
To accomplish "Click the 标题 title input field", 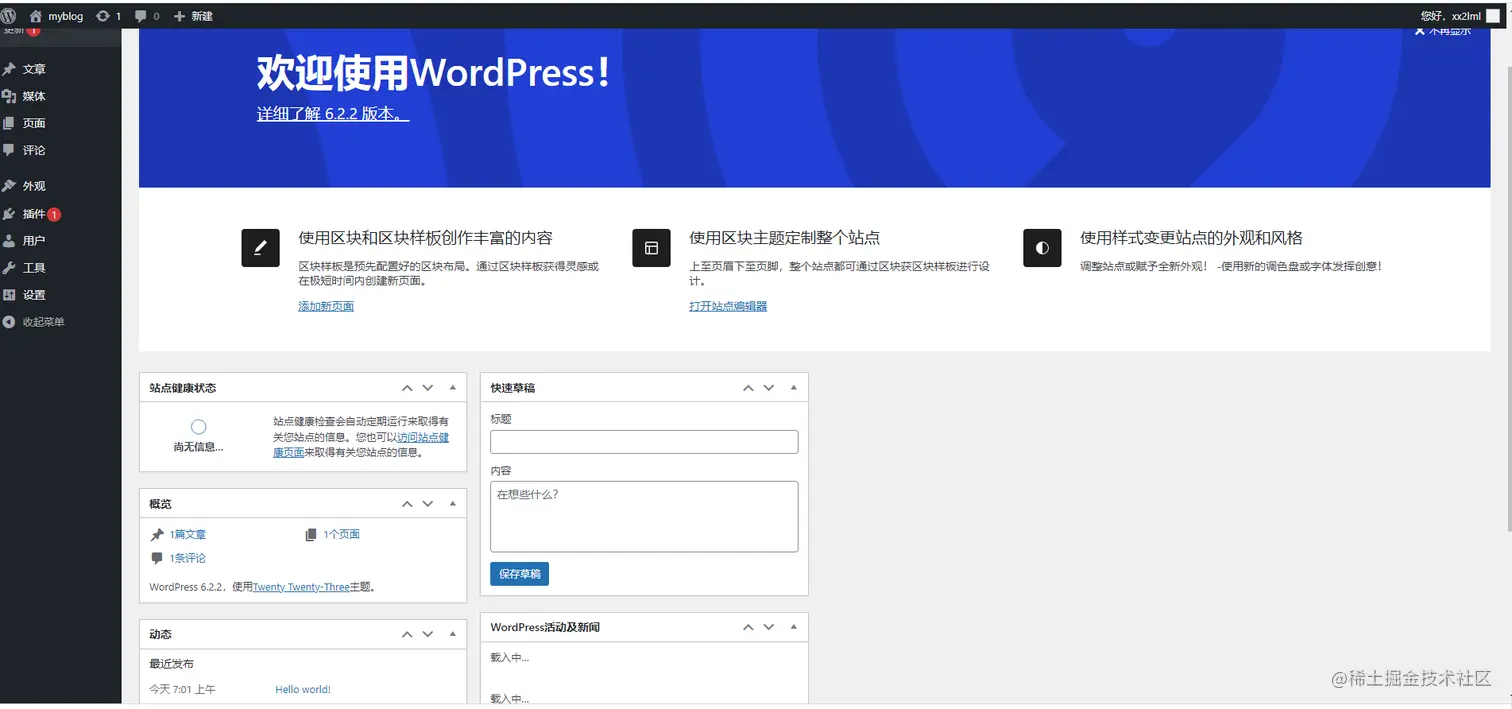I will point(644,442).
